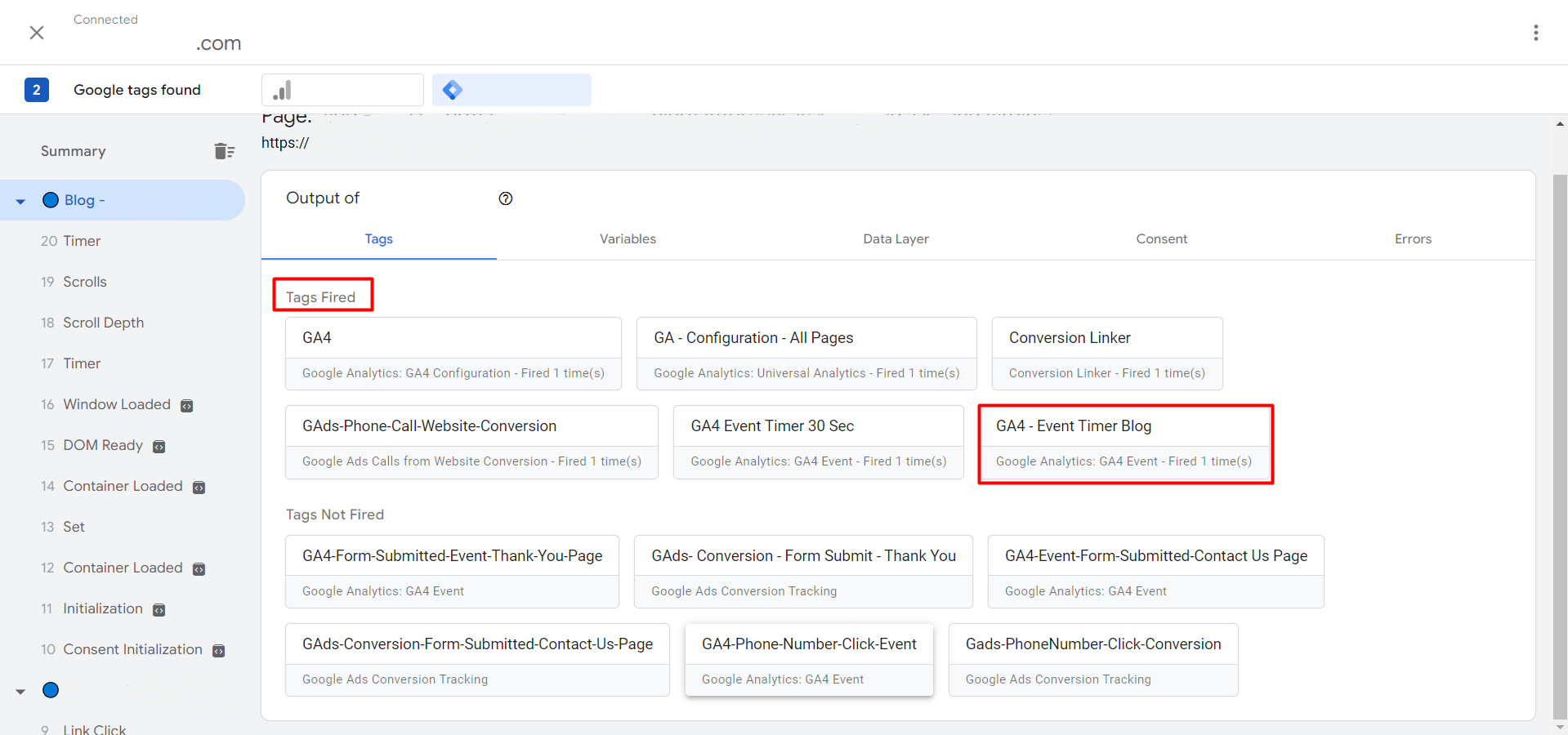1568x735 pixels.
Task: Collapse the Blog page event group
Action: pos(20,201)
